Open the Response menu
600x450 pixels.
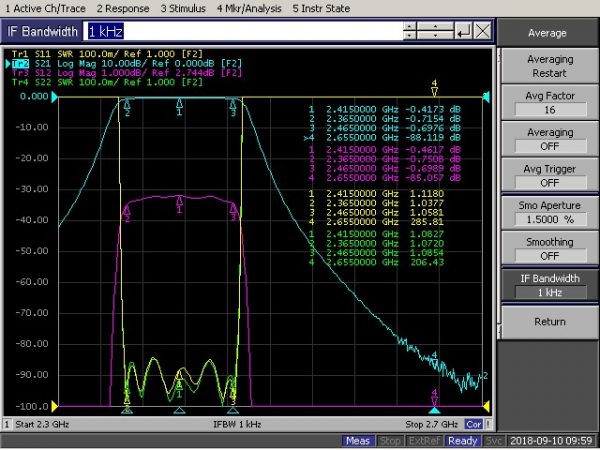[x=122, y=8]
